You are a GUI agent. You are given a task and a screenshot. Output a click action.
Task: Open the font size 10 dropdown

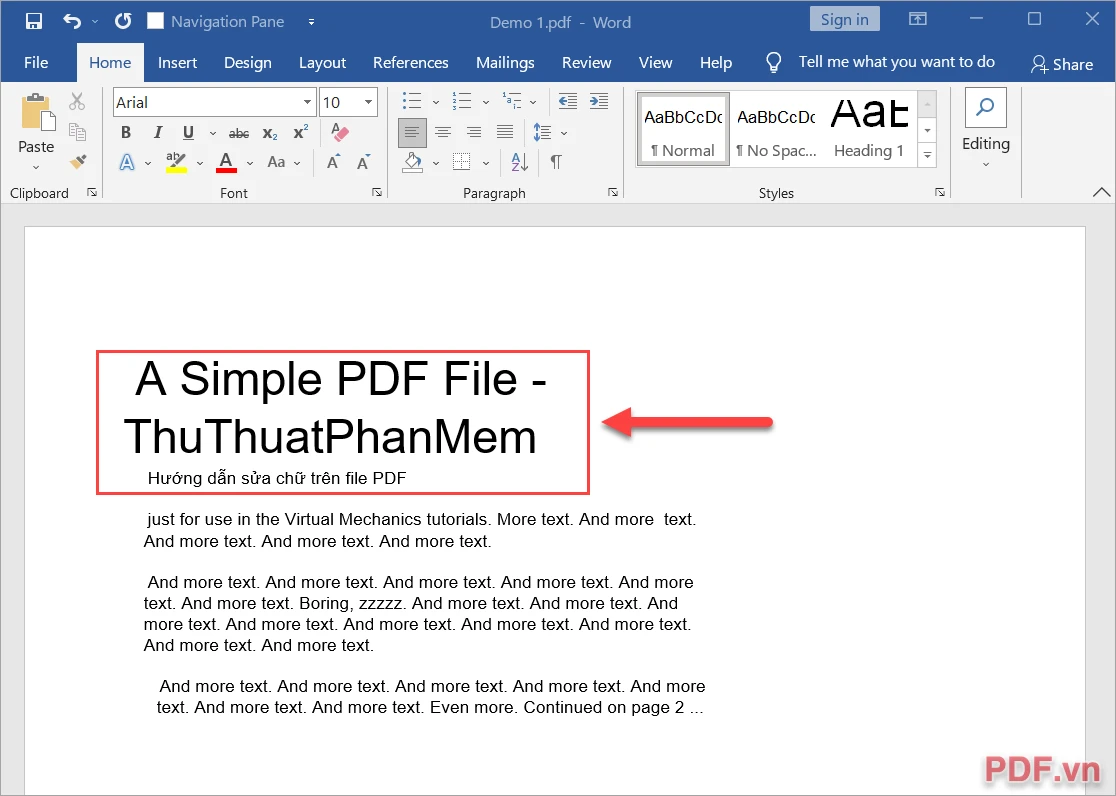point(368,102)
